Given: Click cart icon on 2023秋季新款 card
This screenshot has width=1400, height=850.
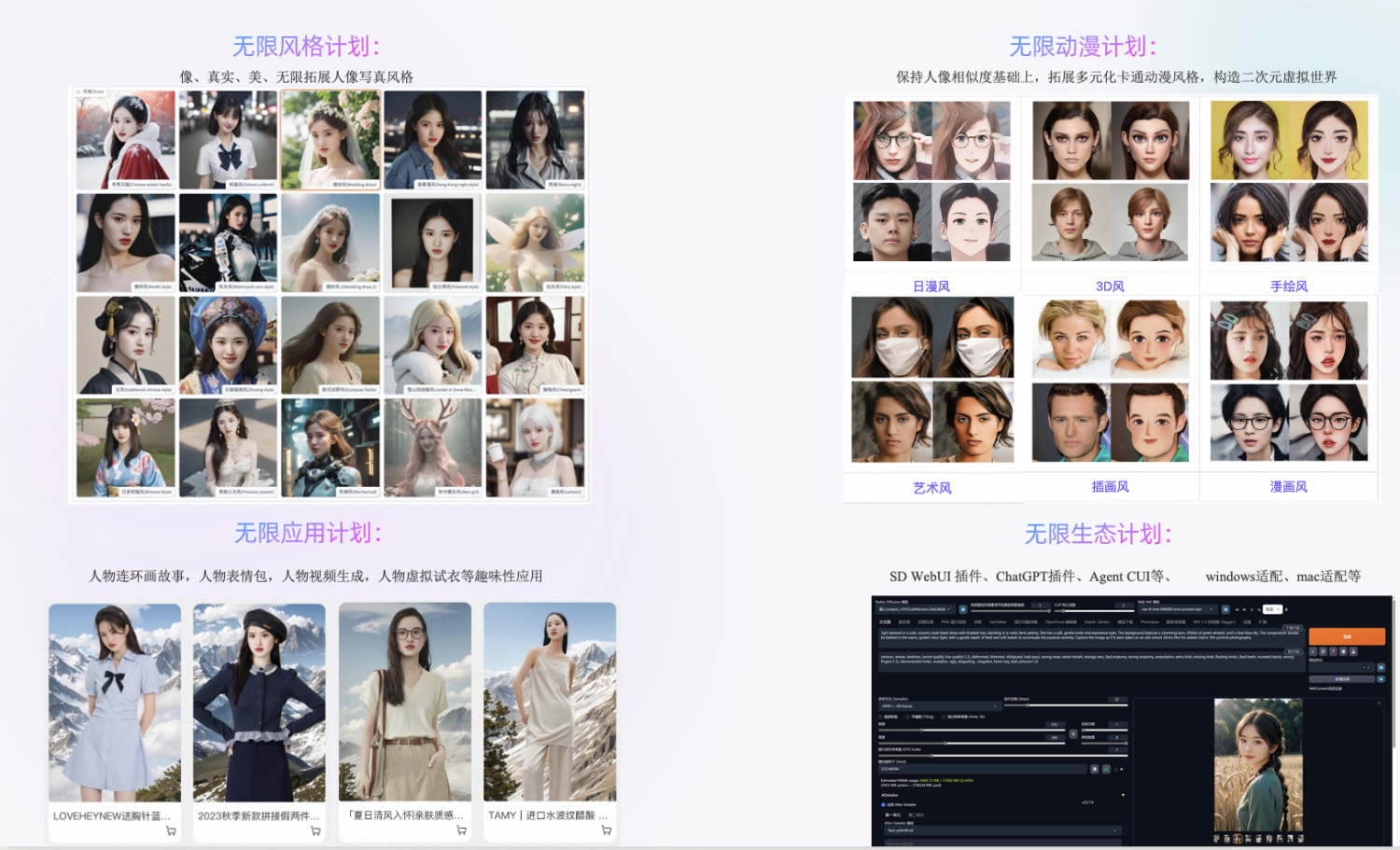Looking at the screenshot, I should (x=315, y=830).
